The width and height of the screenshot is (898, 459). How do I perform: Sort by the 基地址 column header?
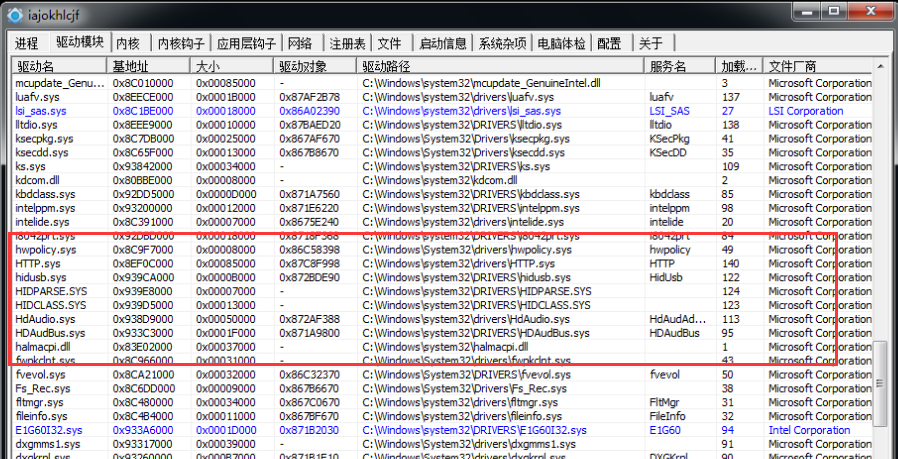[x=149, y=66]
